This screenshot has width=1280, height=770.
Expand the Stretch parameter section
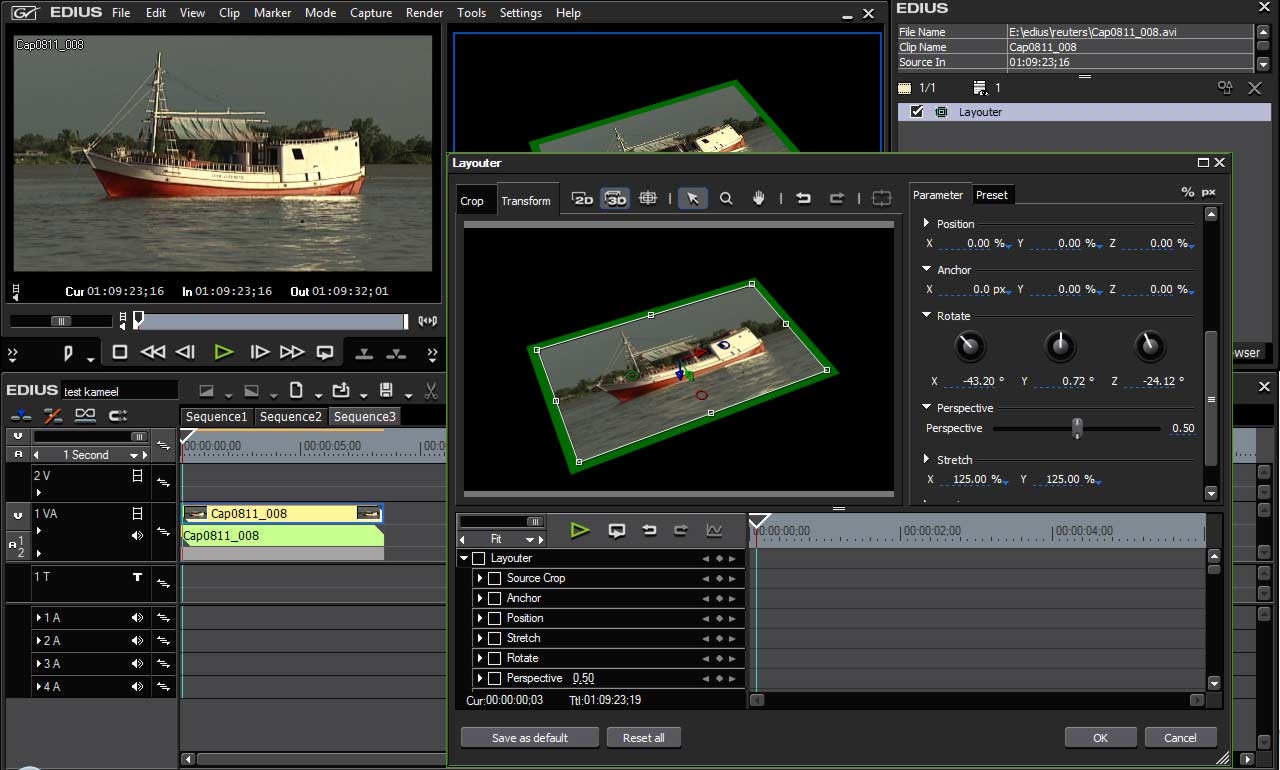point(927,460)
